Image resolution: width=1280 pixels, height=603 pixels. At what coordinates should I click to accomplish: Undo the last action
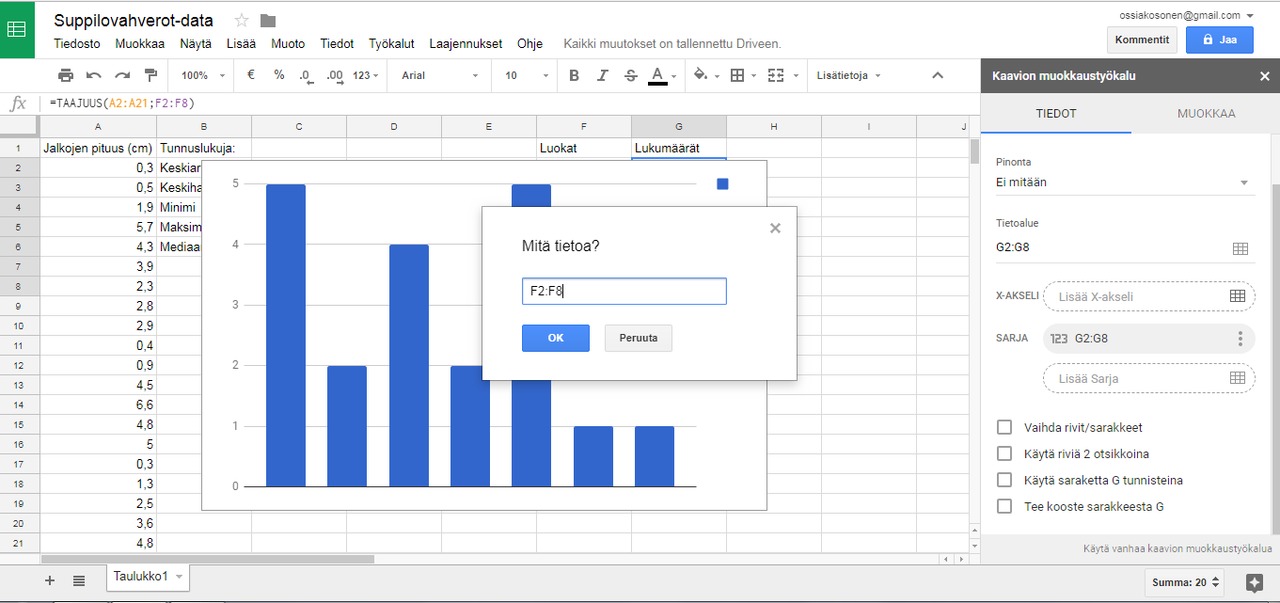(x=94, y=75)
